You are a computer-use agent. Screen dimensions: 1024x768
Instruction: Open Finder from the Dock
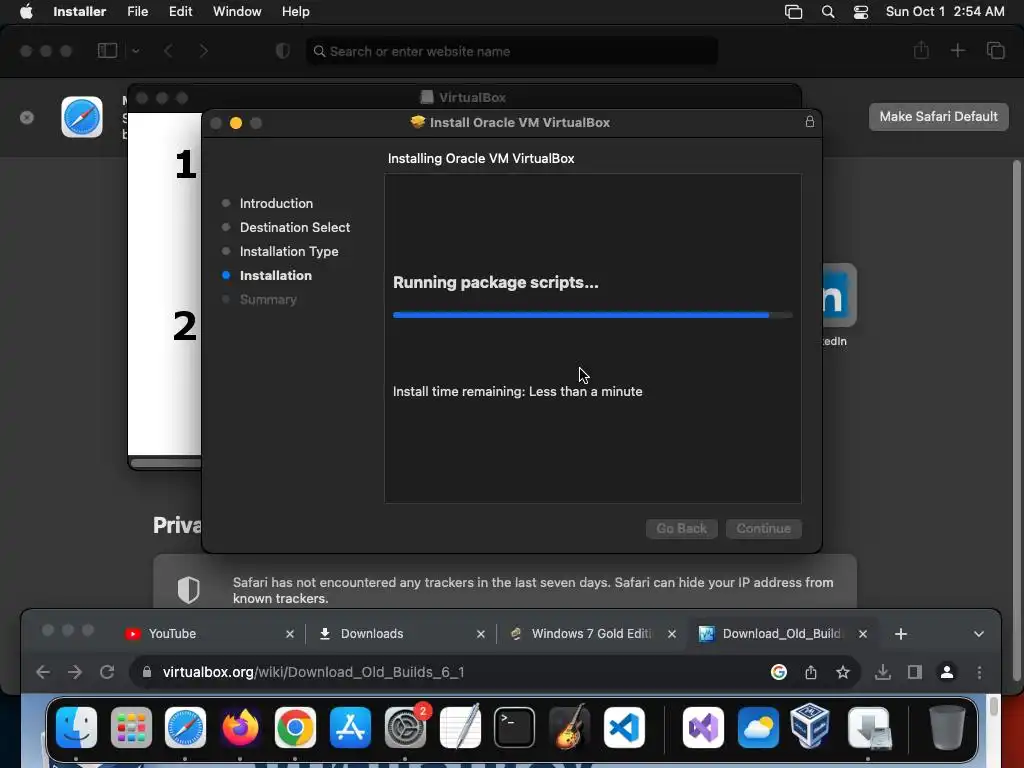(x=76, y=727)
